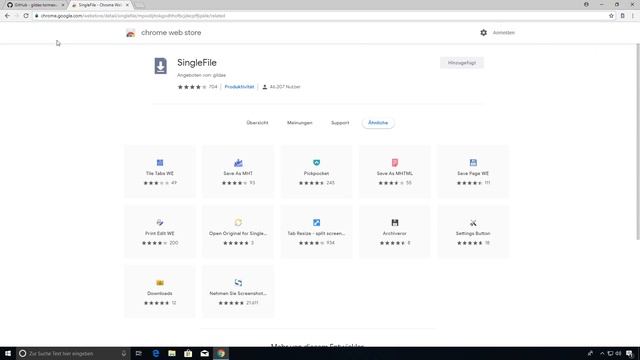Open the Mail app from the taskbar
The height and width of the screenshot is (360, 640).
point(204,353)
